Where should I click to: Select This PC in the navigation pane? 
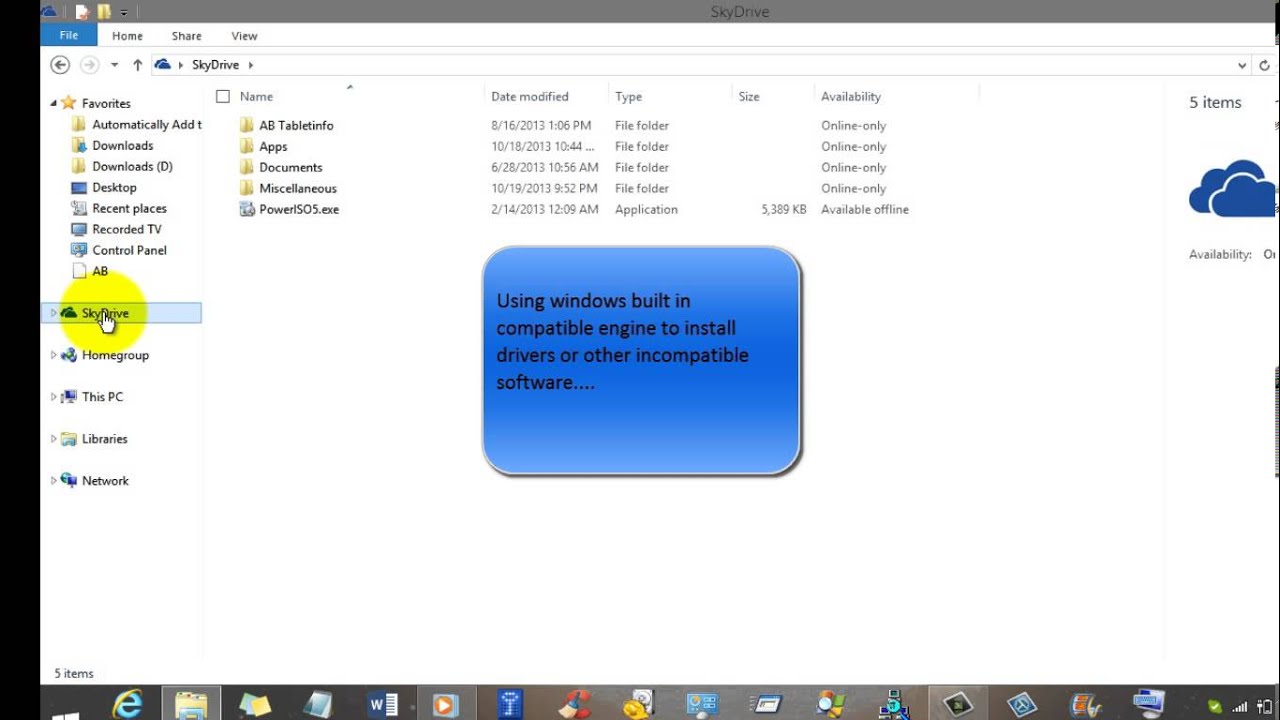[102, 397]
